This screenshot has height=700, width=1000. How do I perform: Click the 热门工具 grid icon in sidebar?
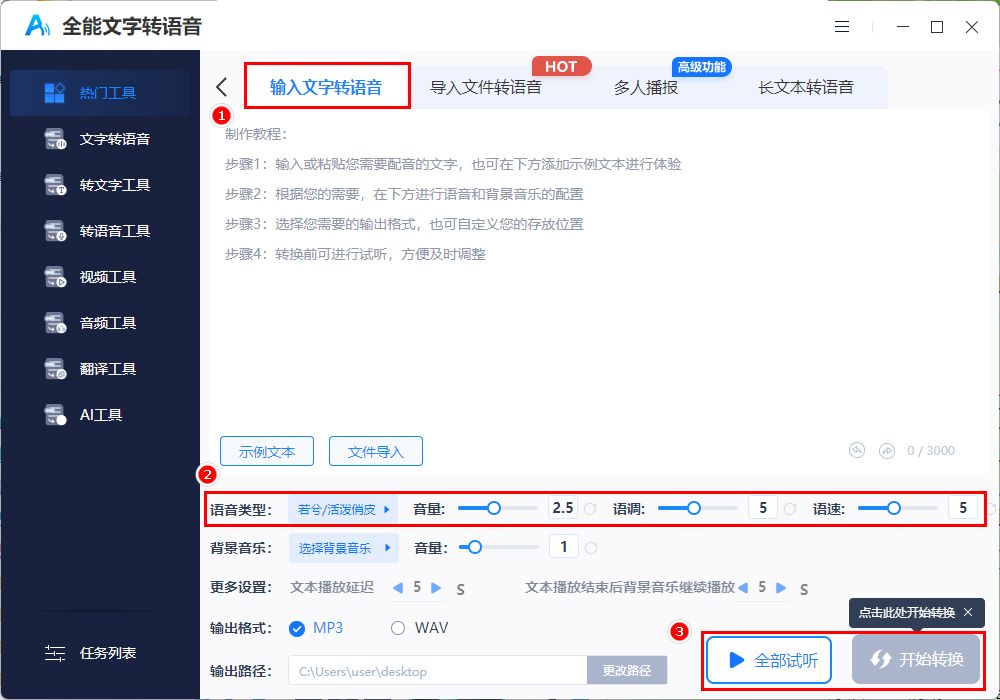coord(54,93)
